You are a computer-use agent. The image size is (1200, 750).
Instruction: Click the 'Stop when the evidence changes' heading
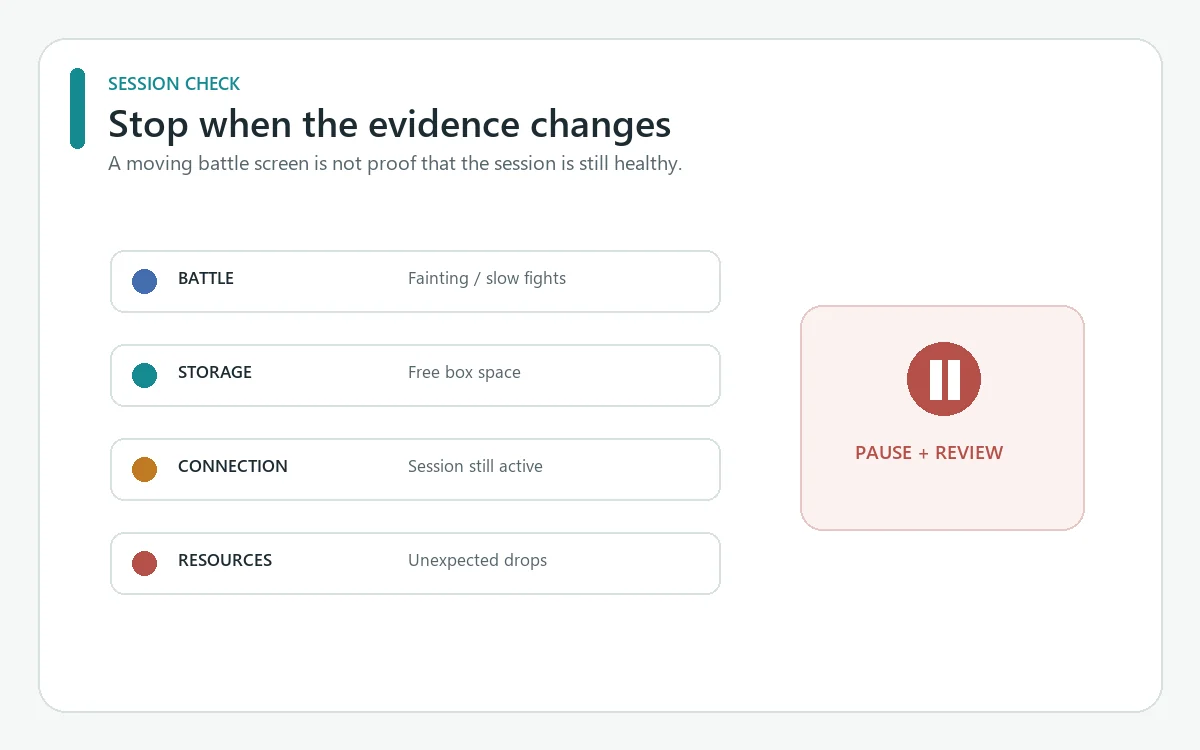[x=389, y=125]
